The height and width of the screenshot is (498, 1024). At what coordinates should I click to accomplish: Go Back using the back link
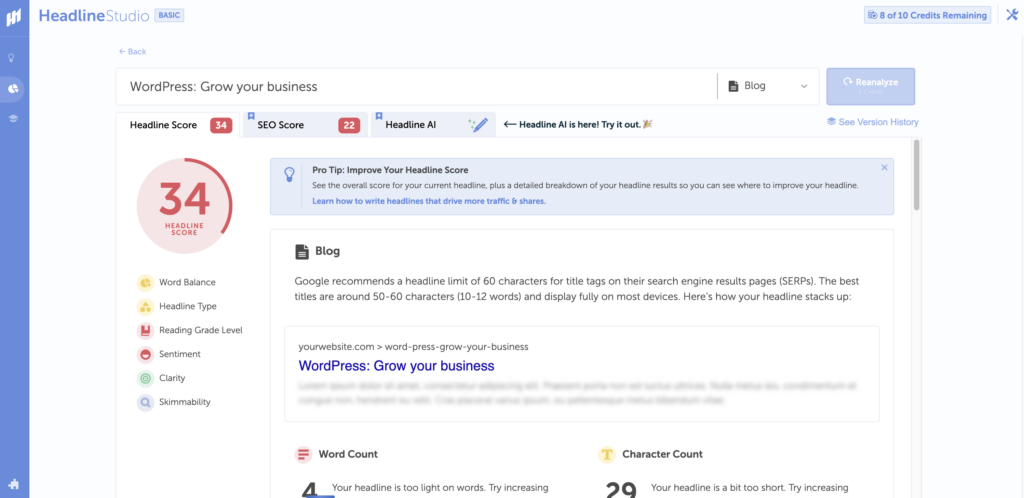point(133,52)
